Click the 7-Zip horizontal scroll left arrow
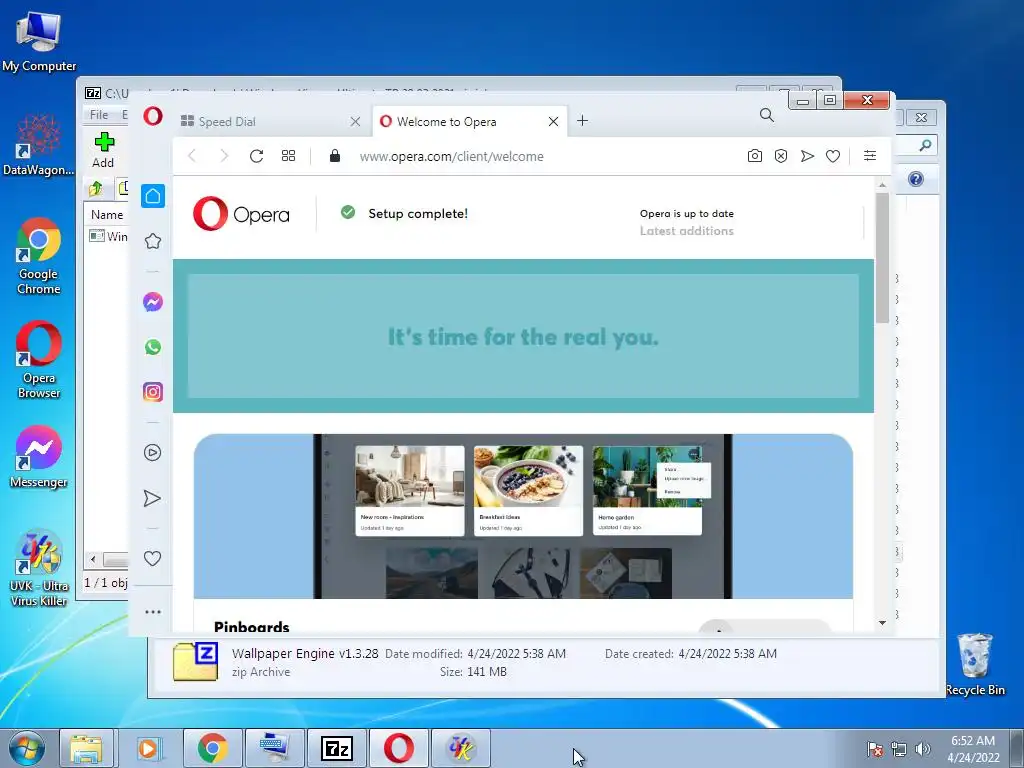Image resolution: width=1024 pixels, height=768 pixels. point(93,560)
